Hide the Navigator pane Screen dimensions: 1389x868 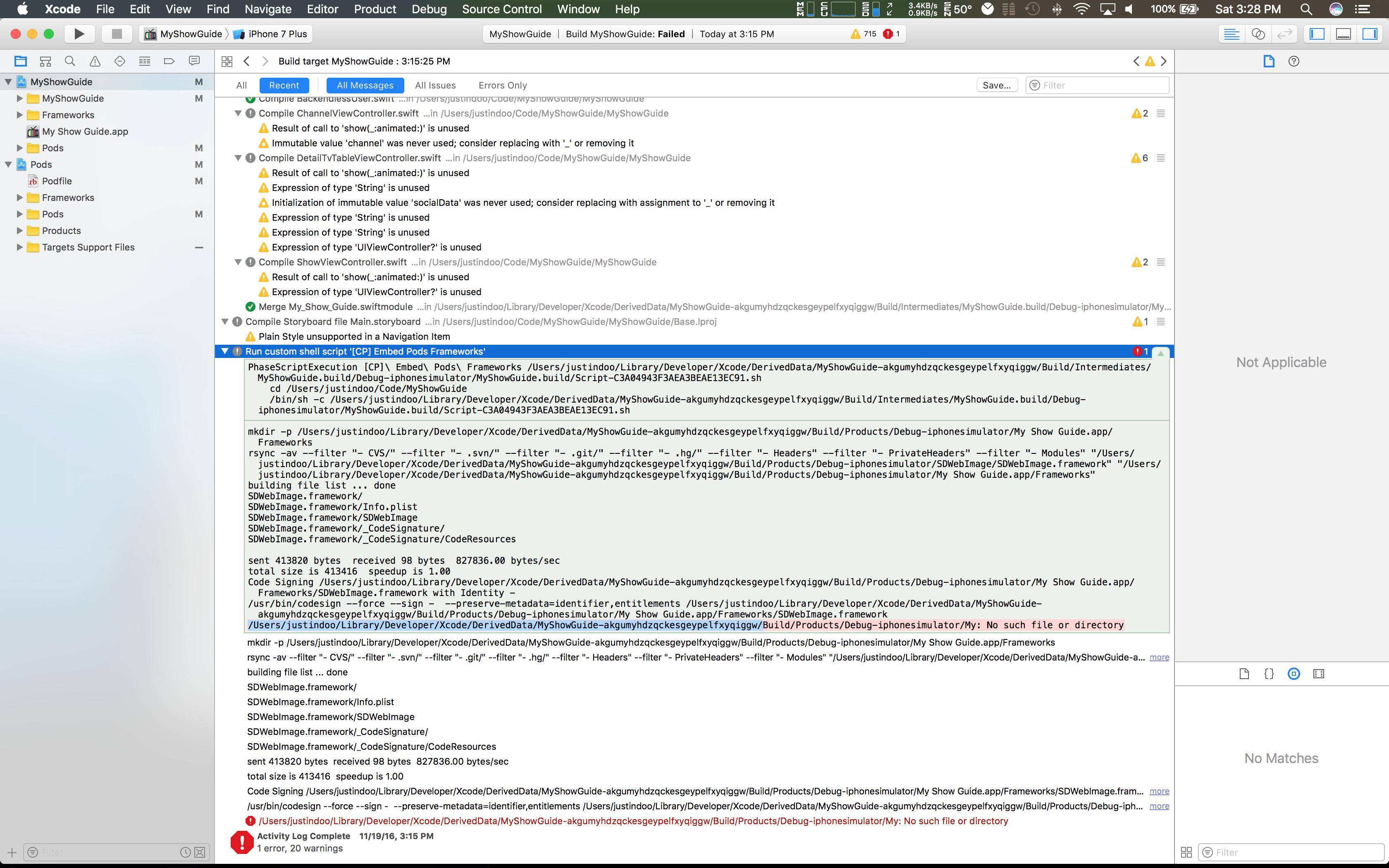pos(1317,34)
